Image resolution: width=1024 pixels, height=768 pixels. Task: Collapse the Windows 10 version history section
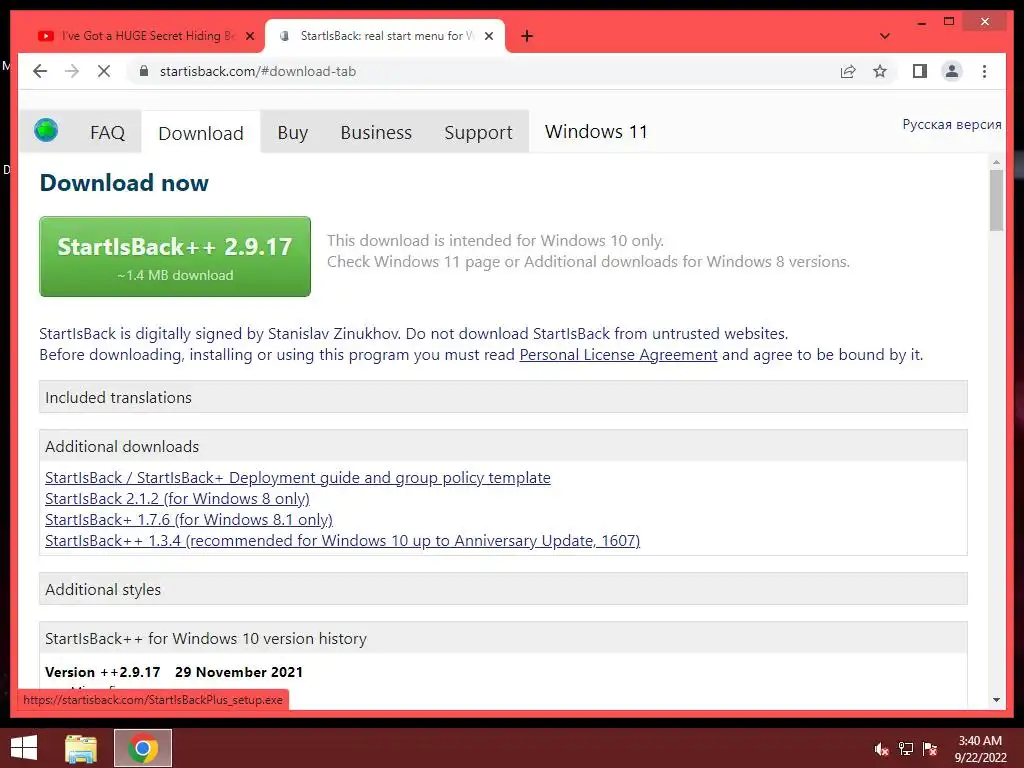click(503, 638)
